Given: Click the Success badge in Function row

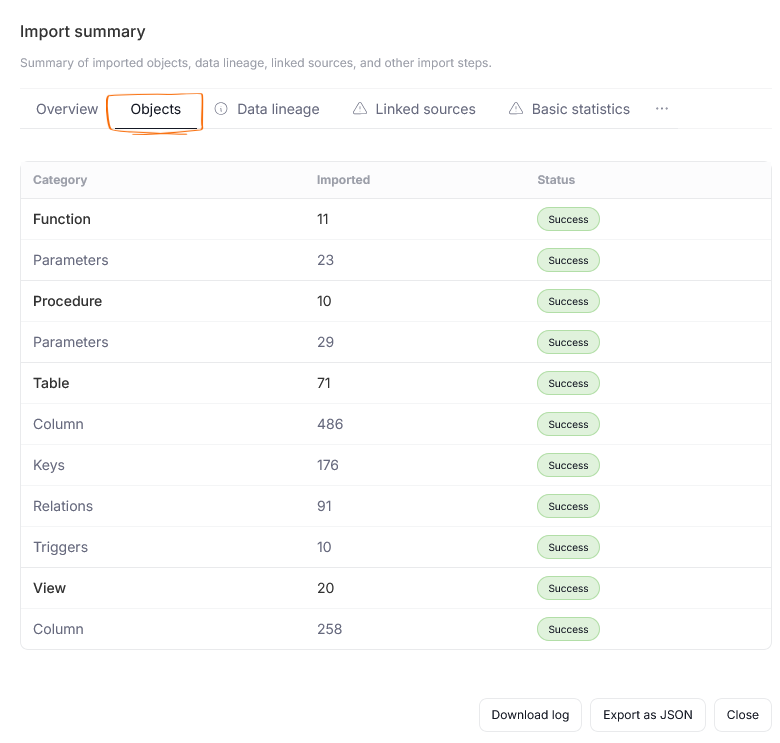Looking at the screenshot, I should pyautogui.click(x=568, y=219).
